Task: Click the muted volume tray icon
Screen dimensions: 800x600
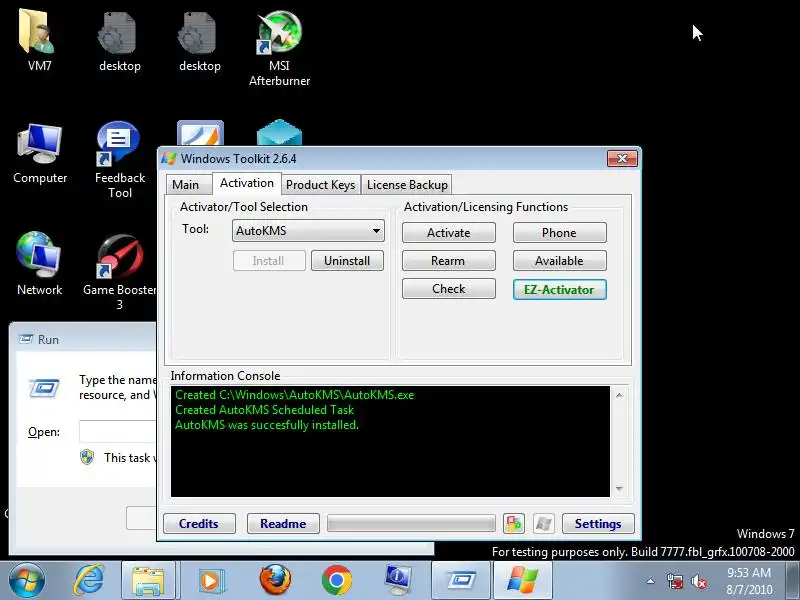Action: (x=698, y=581)
